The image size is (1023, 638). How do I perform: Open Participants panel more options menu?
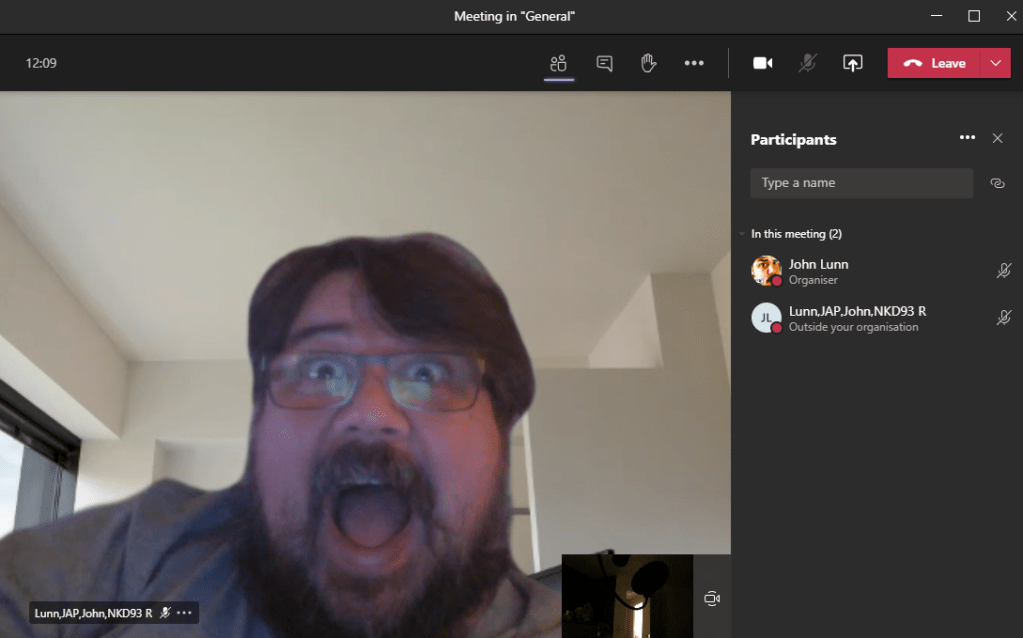966,138
